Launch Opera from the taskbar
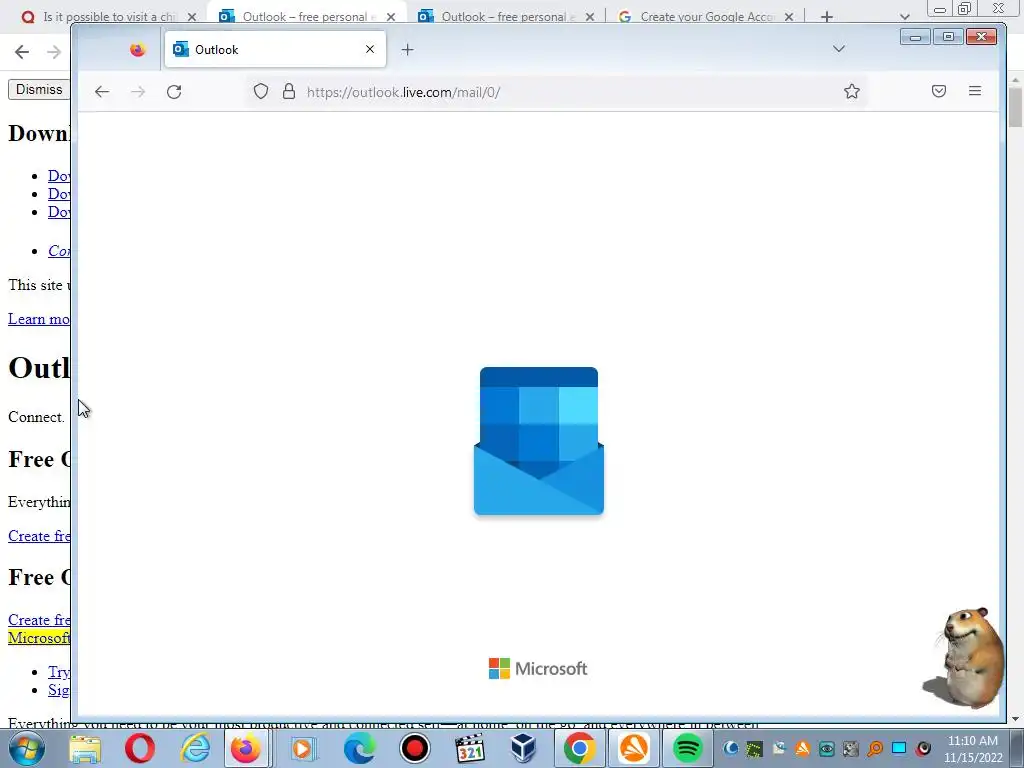 tap(140, 749)
